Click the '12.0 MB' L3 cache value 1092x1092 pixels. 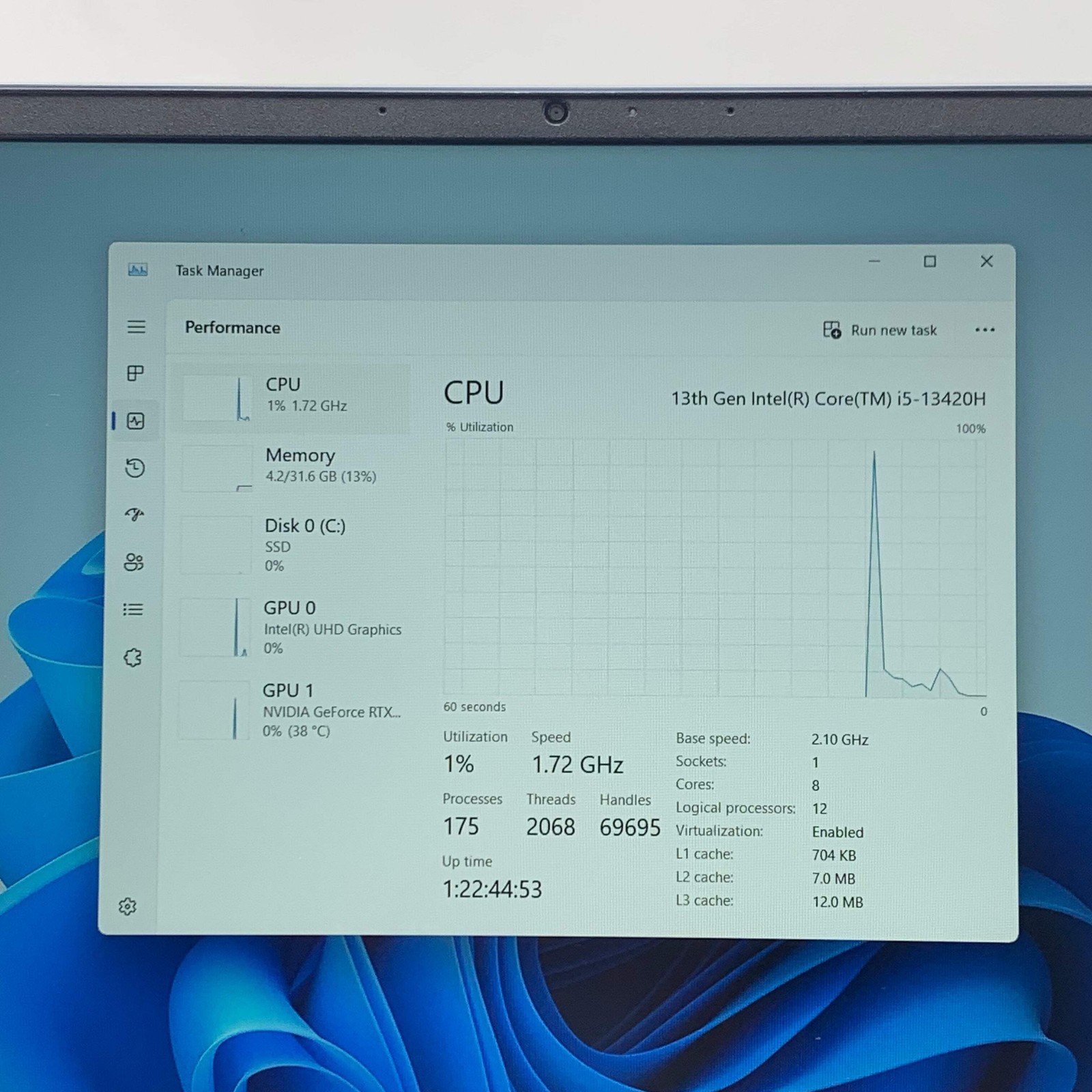pyautogui.click(x=837, y=902)
